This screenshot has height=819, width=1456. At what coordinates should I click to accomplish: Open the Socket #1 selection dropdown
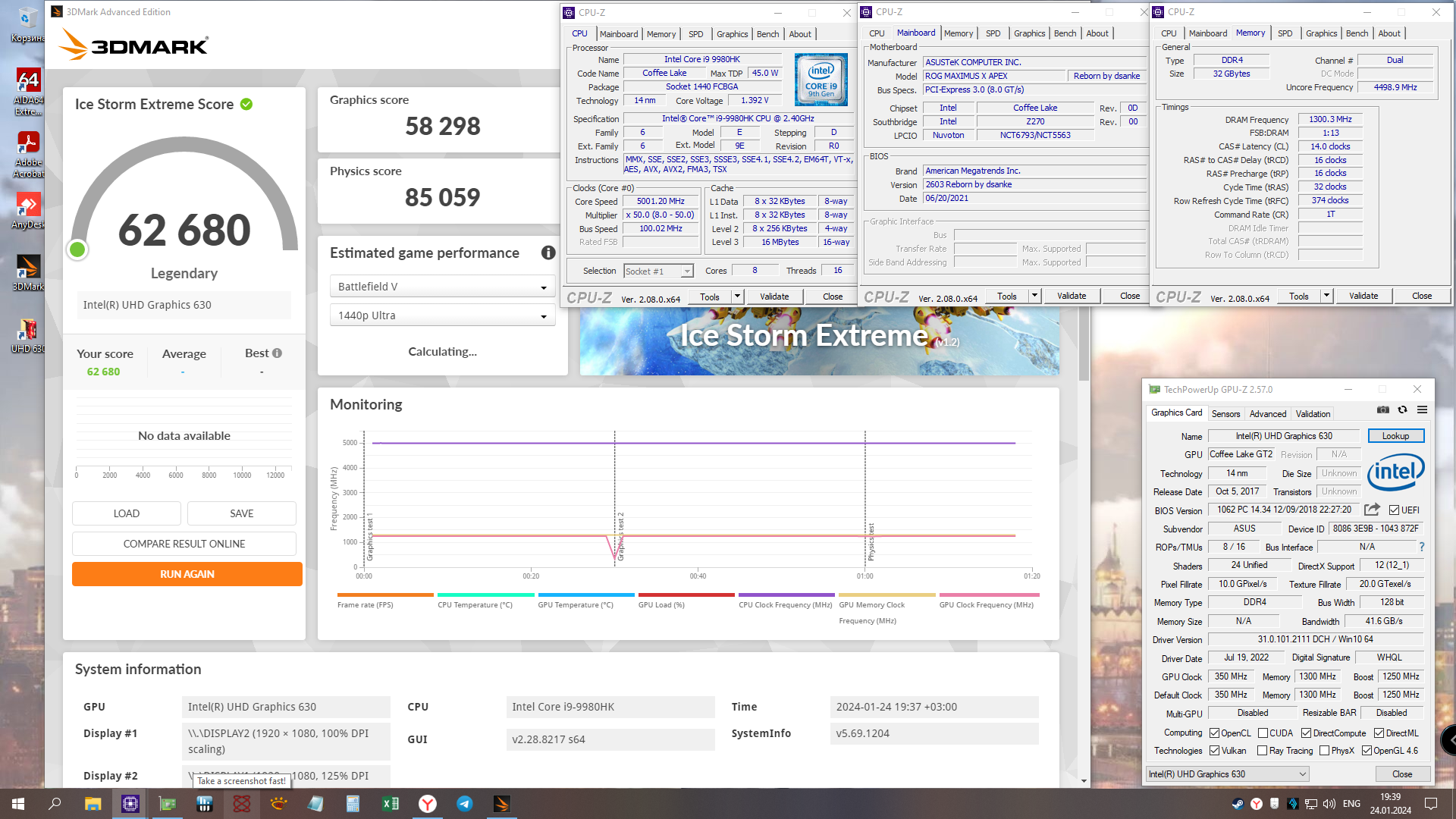click(x=658, y=271)
